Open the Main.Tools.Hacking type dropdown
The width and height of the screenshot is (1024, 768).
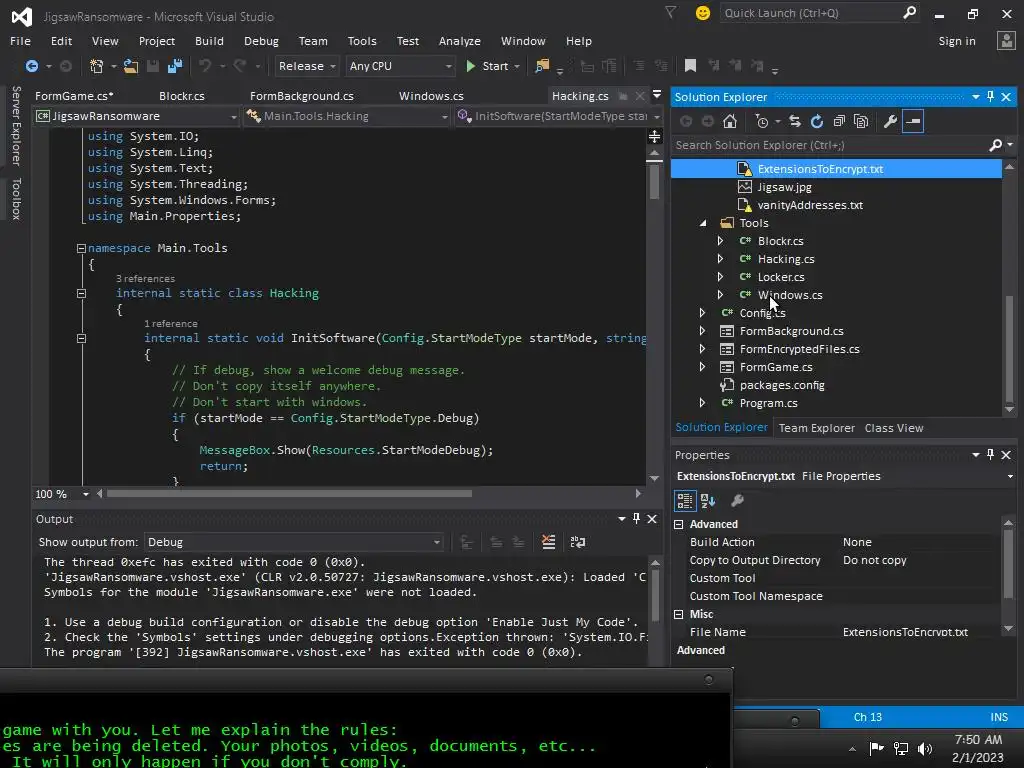point(347,116)
